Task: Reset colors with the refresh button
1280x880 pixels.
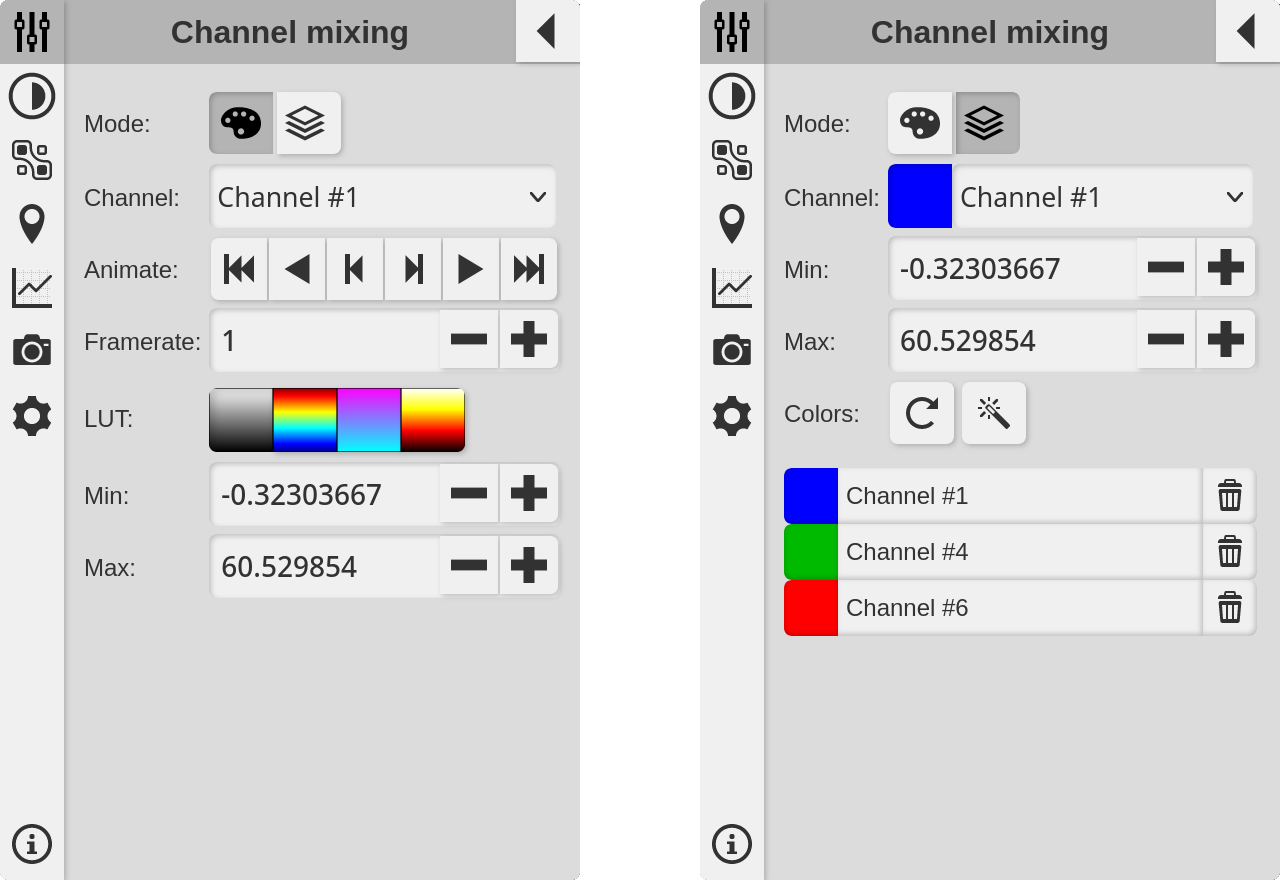Action: pyautogui.click(x=922, y=413)
